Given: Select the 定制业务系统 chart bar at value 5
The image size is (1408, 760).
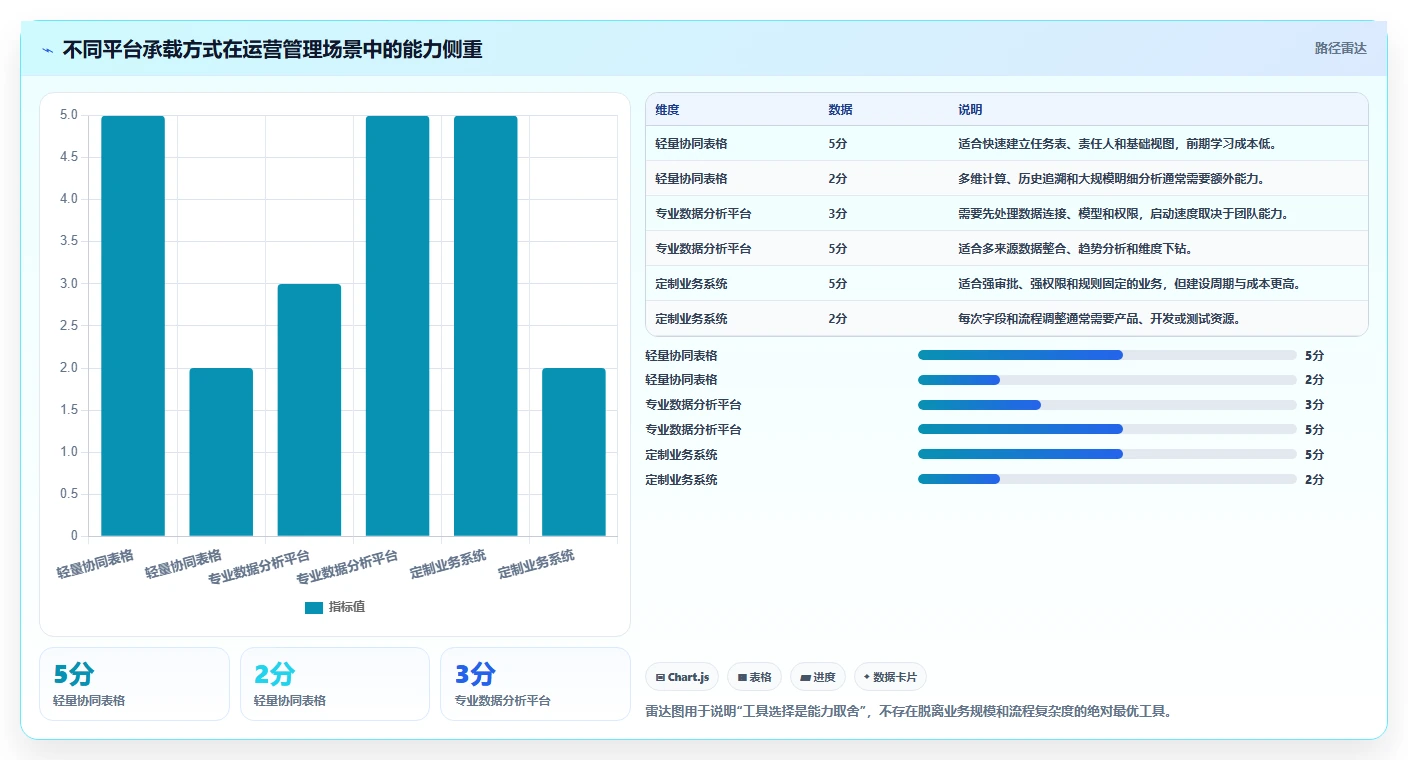Looking at the screenshot, I should [x=486, y=326].
